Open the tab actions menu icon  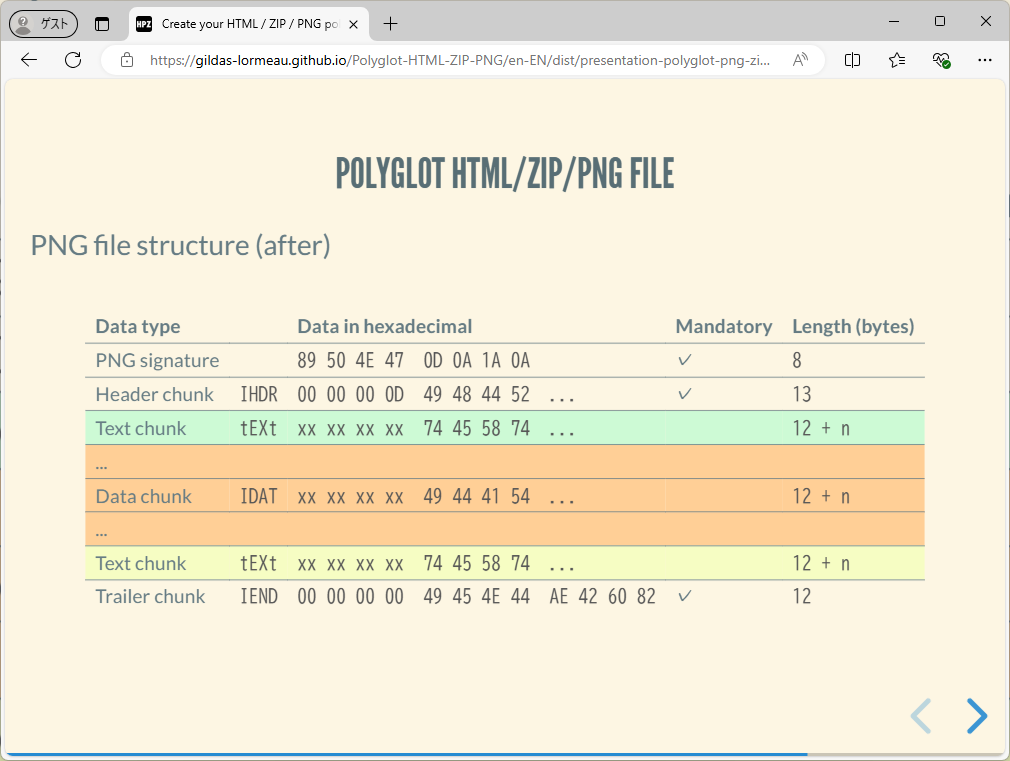pos(102,23)
